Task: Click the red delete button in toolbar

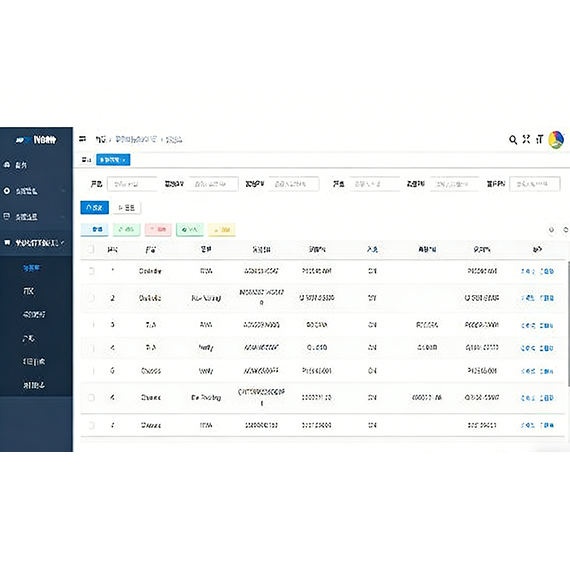Action: (x=158, y=229)
